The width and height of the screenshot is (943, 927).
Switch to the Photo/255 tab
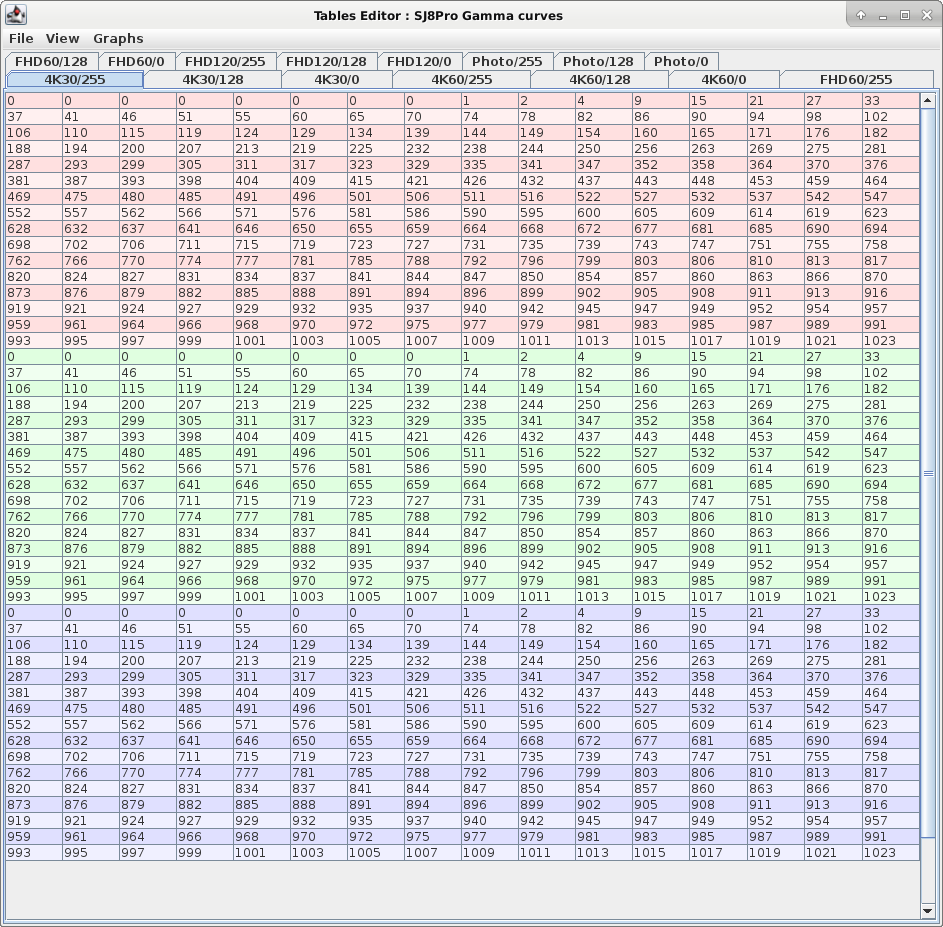[x=507, y=61]
